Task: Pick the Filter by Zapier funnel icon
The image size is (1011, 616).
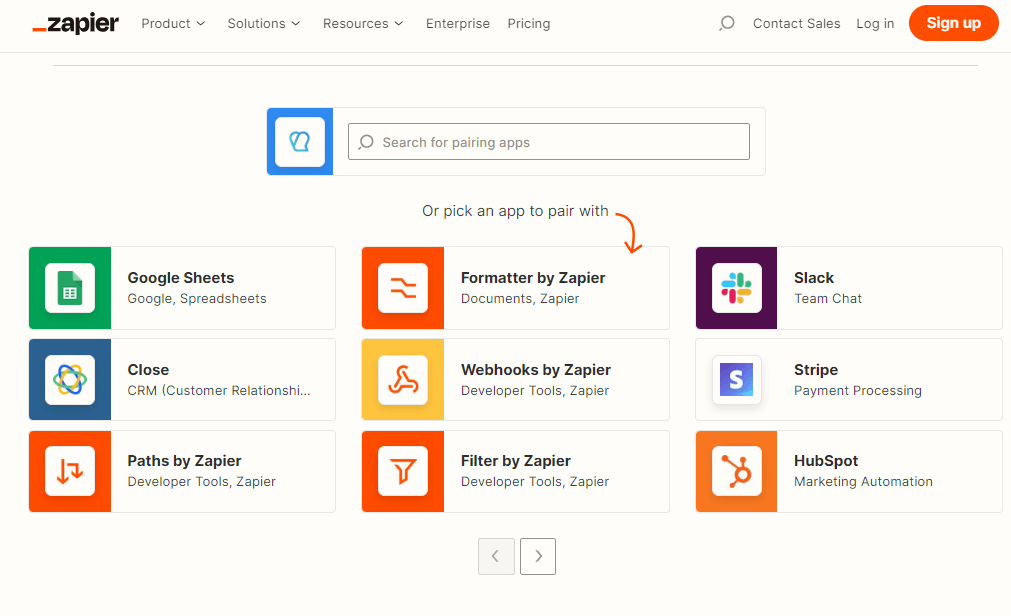Action: (x=403, y=471)
